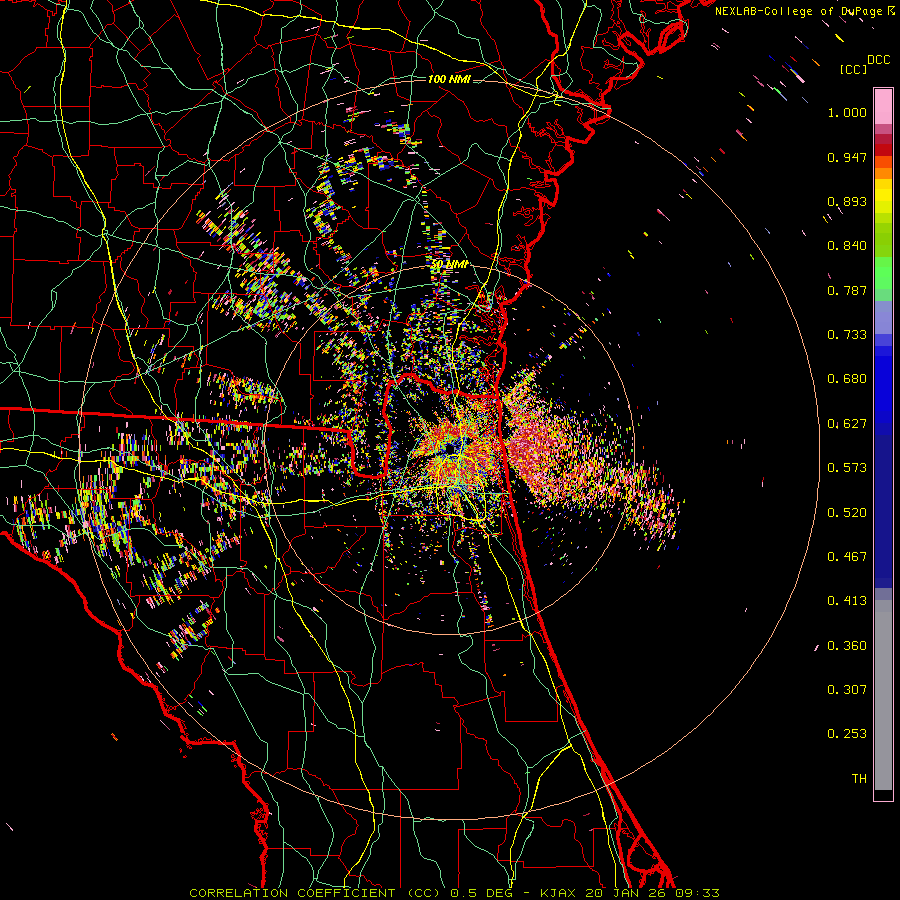This screenshot has width=900, height=900.
Task: Click the [CC] unit label
Action: 854,69
